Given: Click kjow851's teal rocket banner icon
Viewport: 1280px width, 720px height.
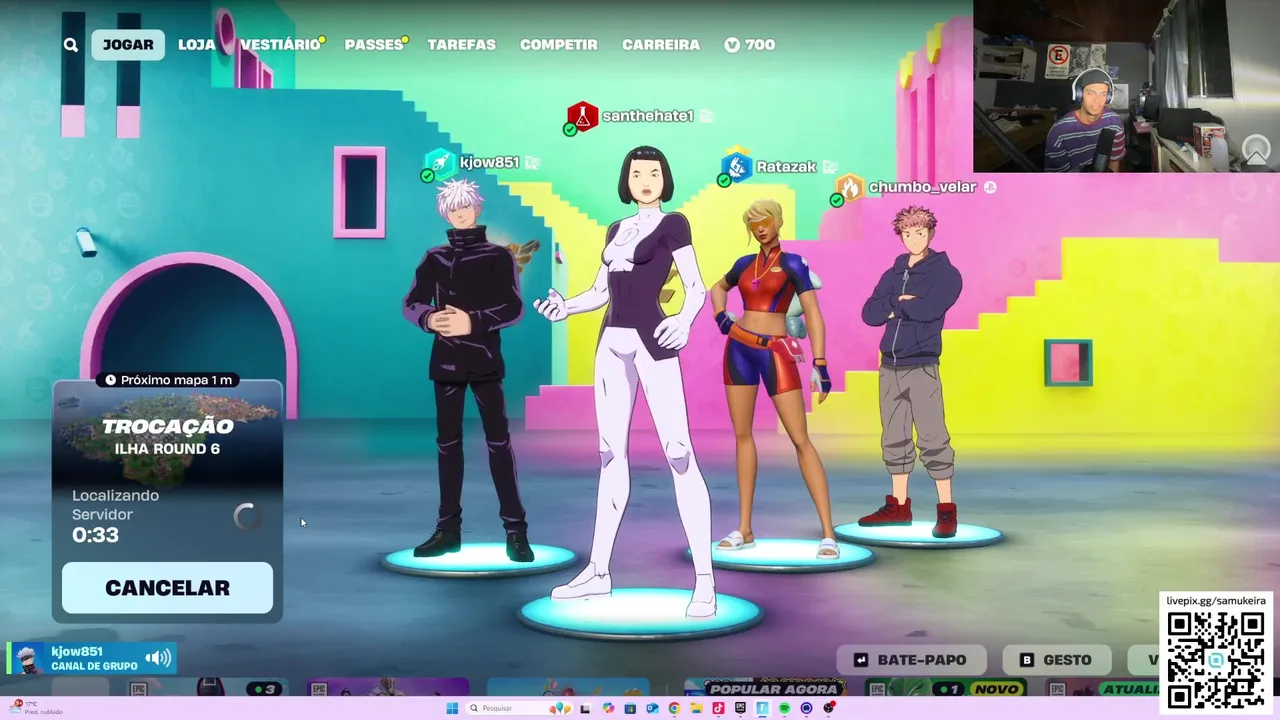Looking at the screenshot, I should point(440,163).
